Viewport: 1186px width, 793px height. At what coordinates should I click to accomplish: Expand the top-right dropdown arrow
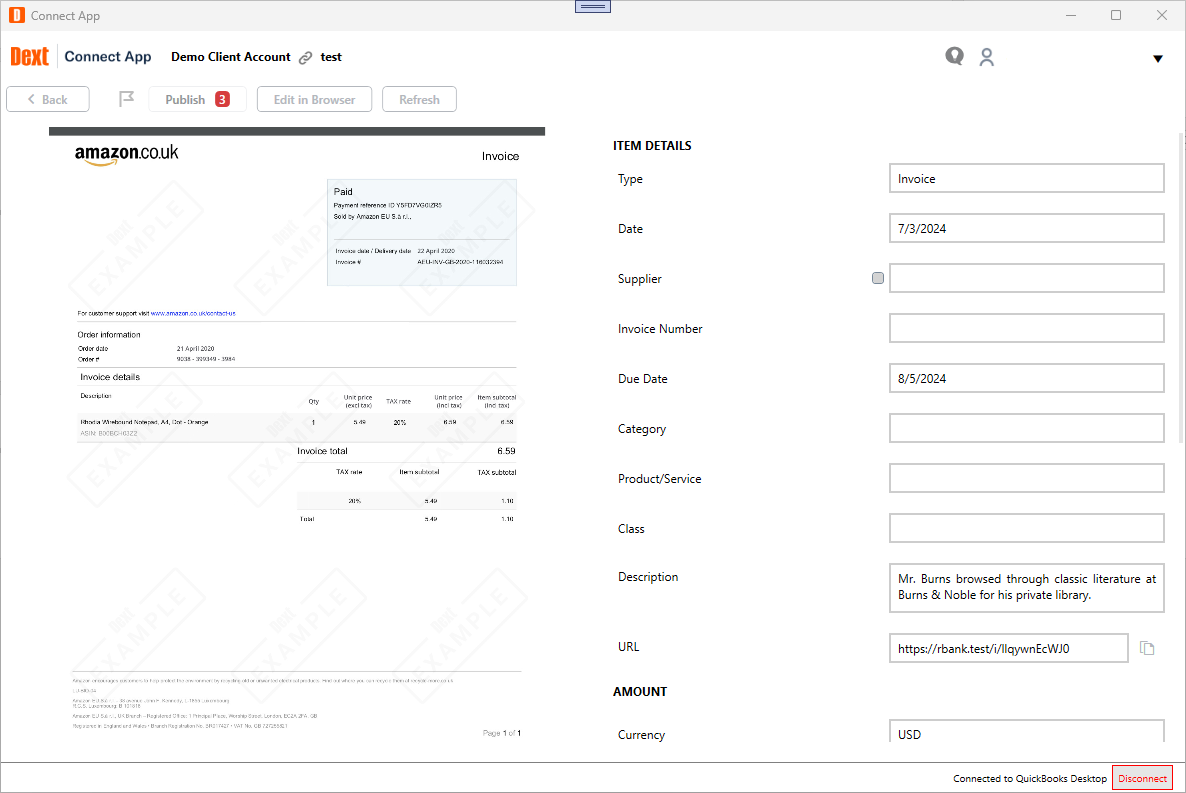(1157, 58)
